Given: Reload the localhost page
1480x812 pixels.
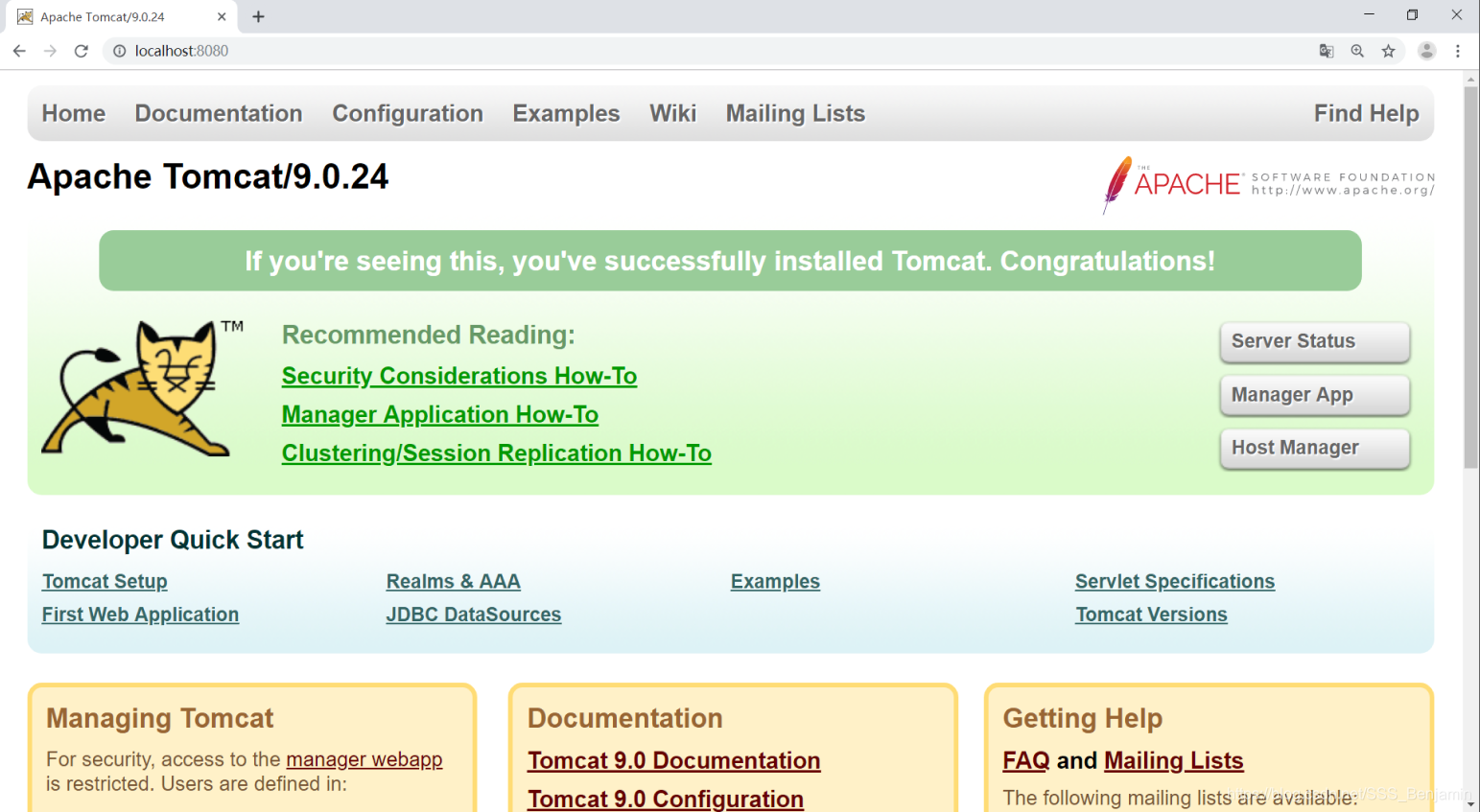Looking at the screenshot, I should pyautogui.click(x=82, y=51).
